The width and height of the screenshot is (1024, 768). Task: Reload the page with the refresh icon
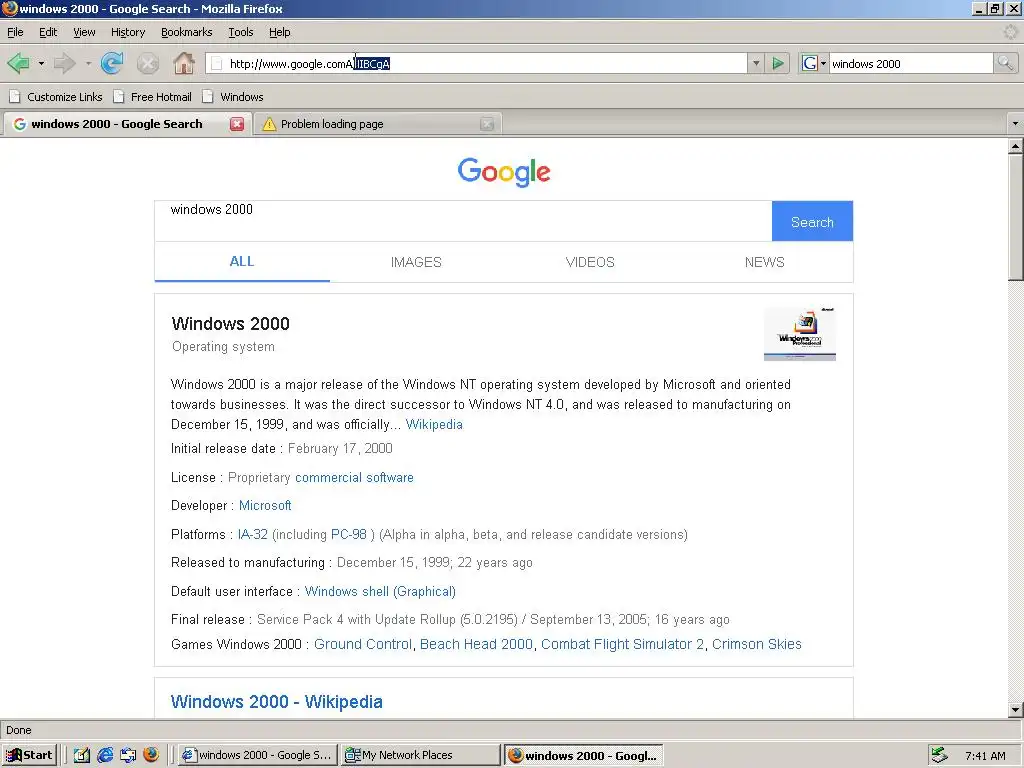(112, 63)
